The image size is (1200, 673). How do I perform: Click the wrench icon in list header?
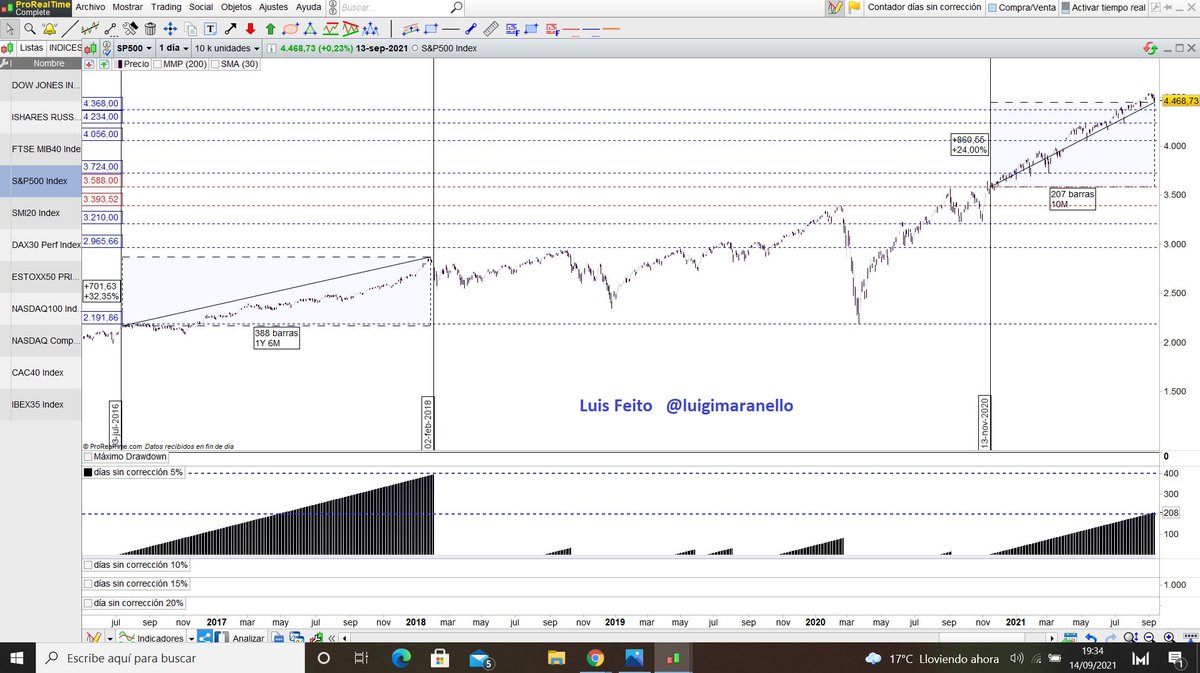click(x=7, y=64)
